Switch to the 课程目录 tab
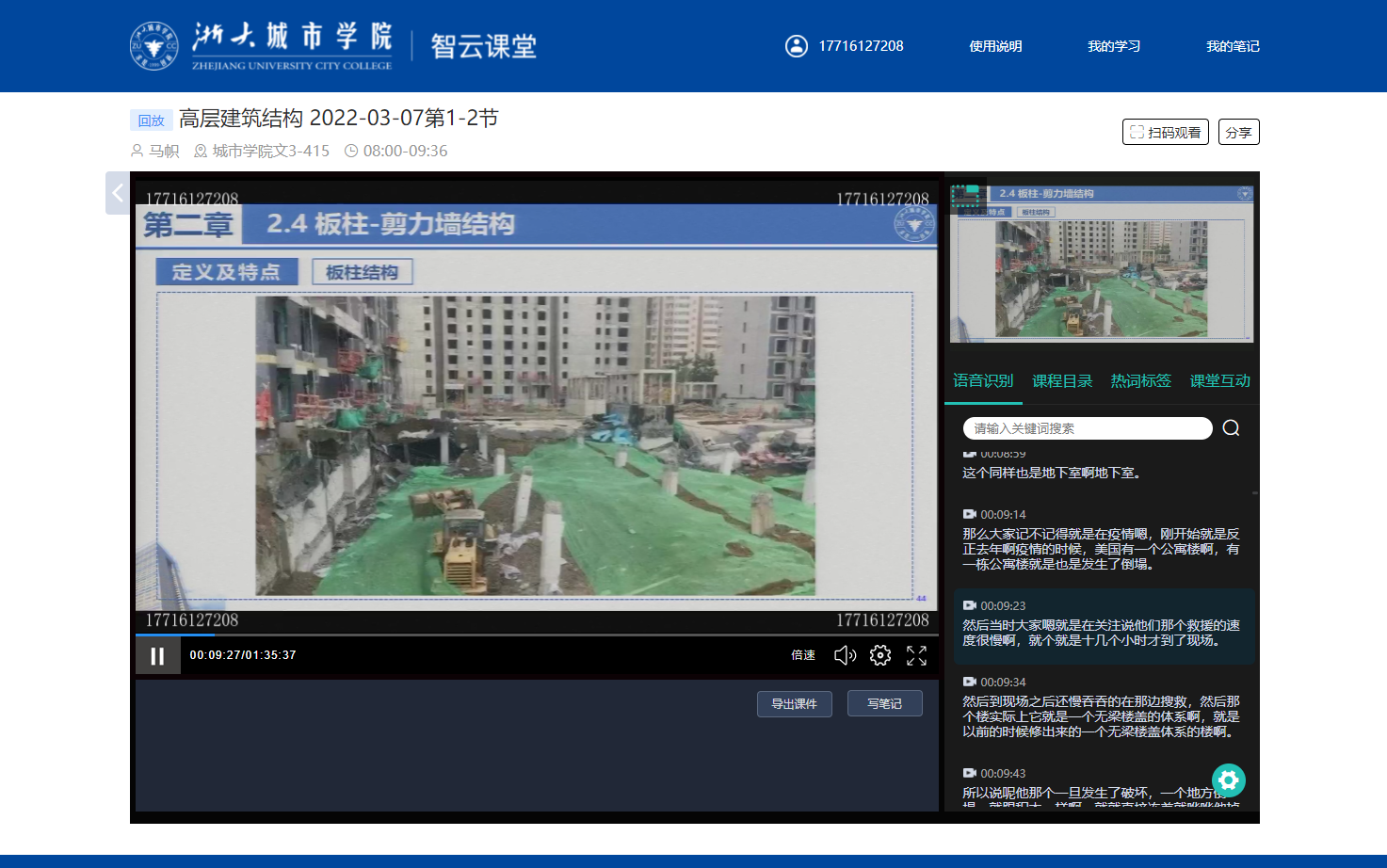This screenshot has height=868, width=1387. 1062,381
